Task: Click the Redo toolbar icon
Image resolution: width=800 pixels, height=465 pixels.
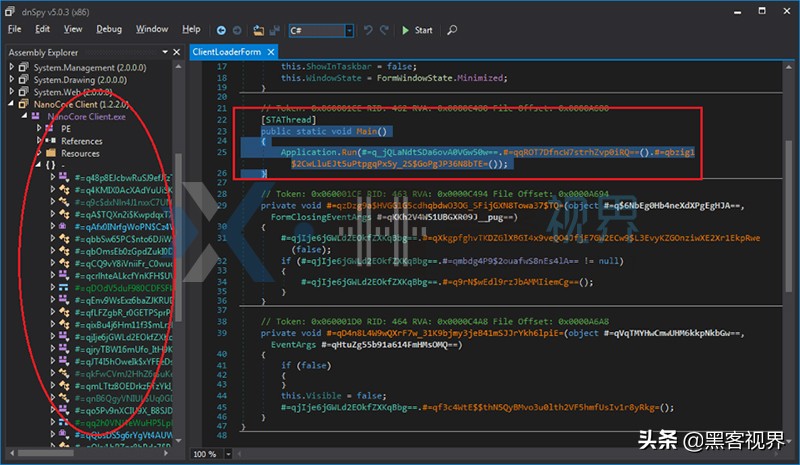Action: [x=384, y=30]
